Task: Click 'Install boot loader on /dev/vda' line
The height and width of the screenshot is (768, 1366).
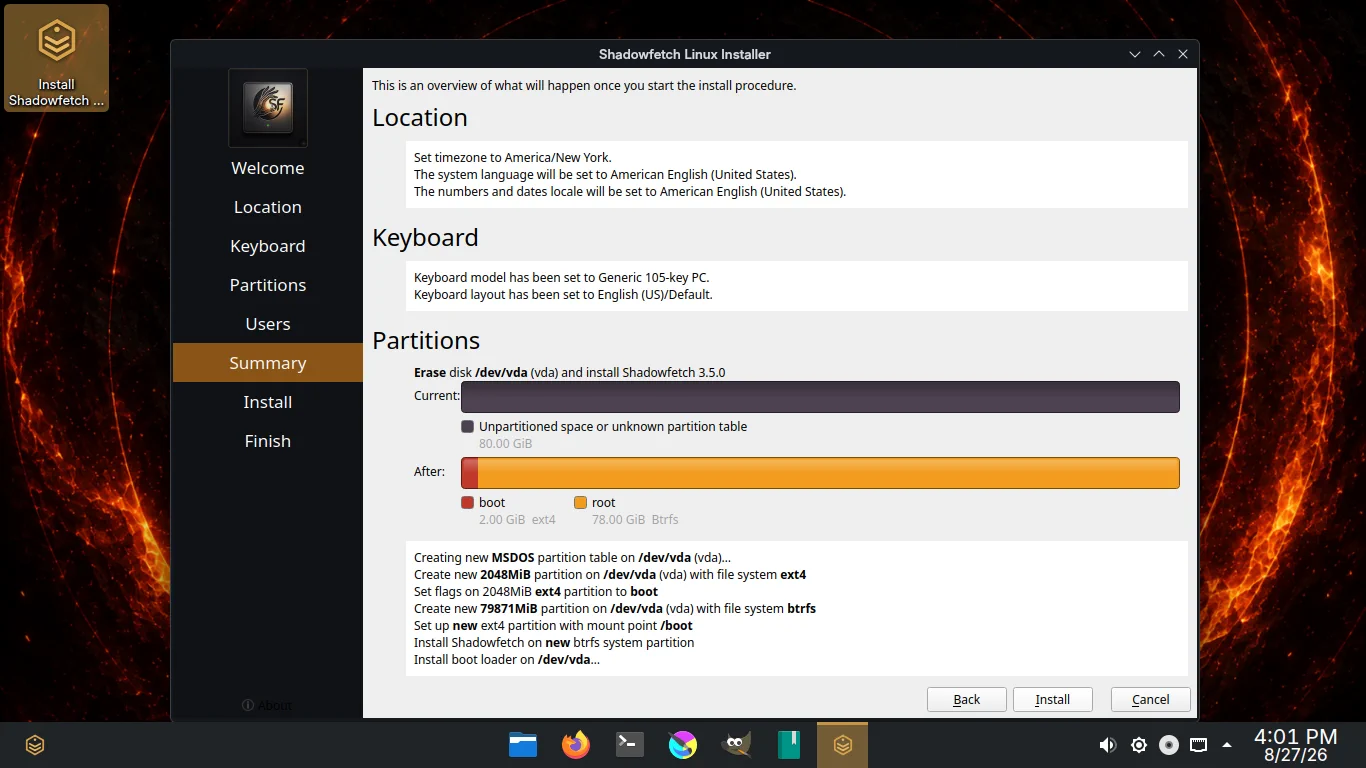Action: pyautogui.click(x=507, y=659)
